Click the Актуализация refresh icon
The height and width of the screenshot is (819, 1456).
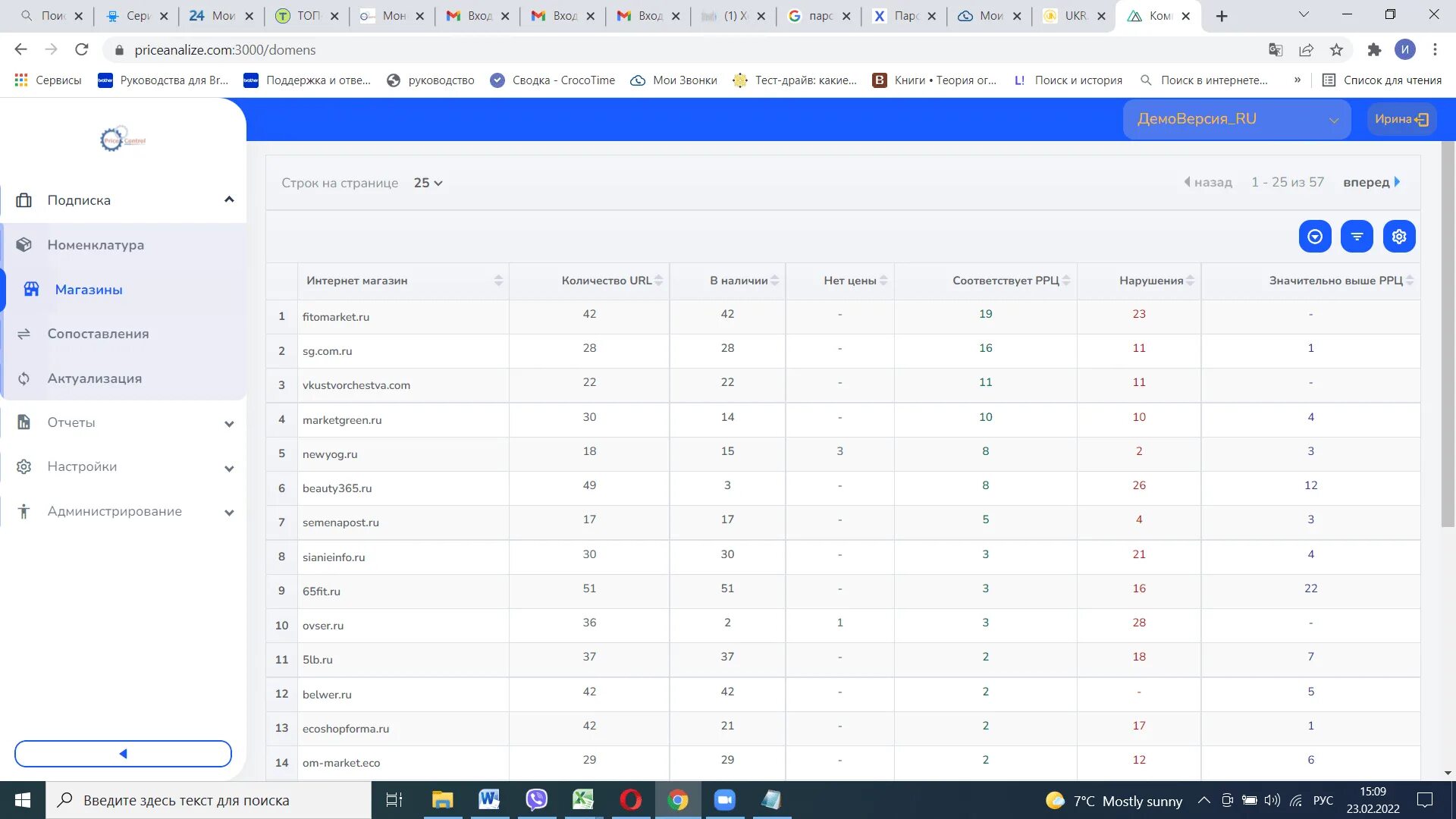pyautogui.click(x=24, y=378)
